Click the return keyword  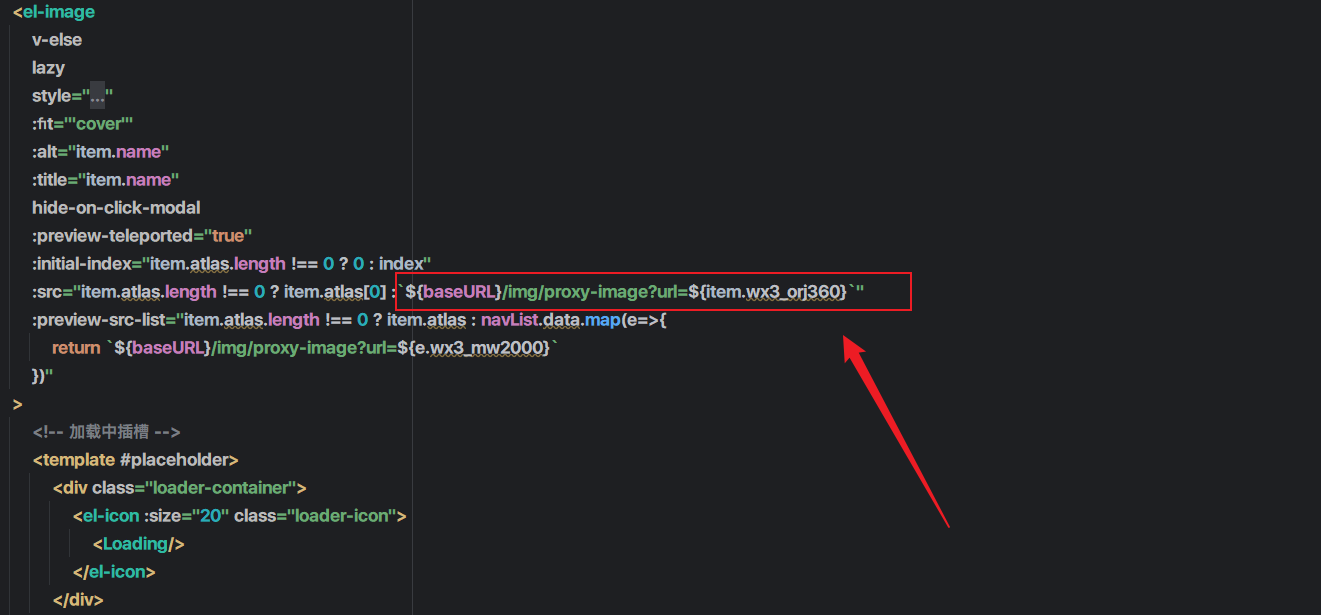(76, 348)
